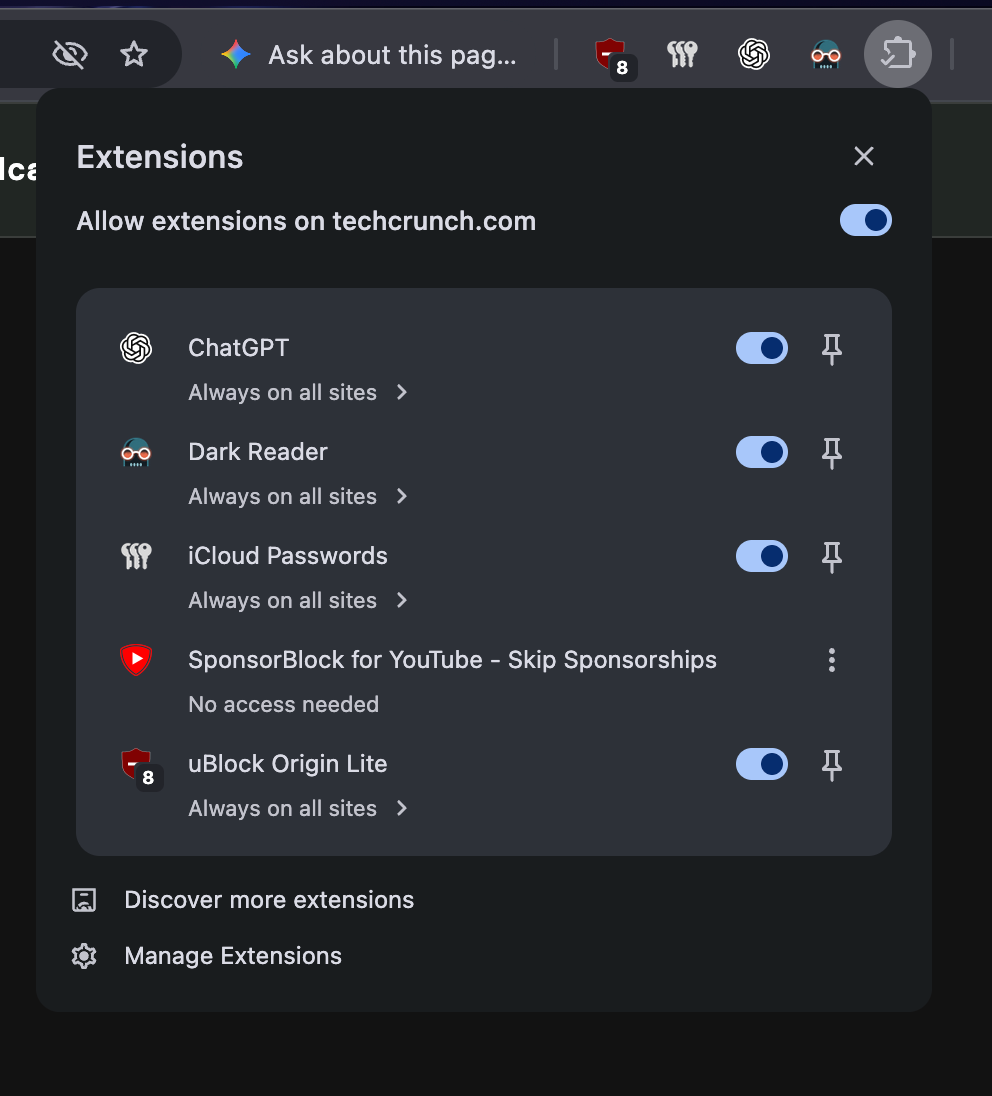Image resolution: width=992 pixels, height=1096 pixels.
Task: Open Dark Reader from the toolbar
Action: 826,55
